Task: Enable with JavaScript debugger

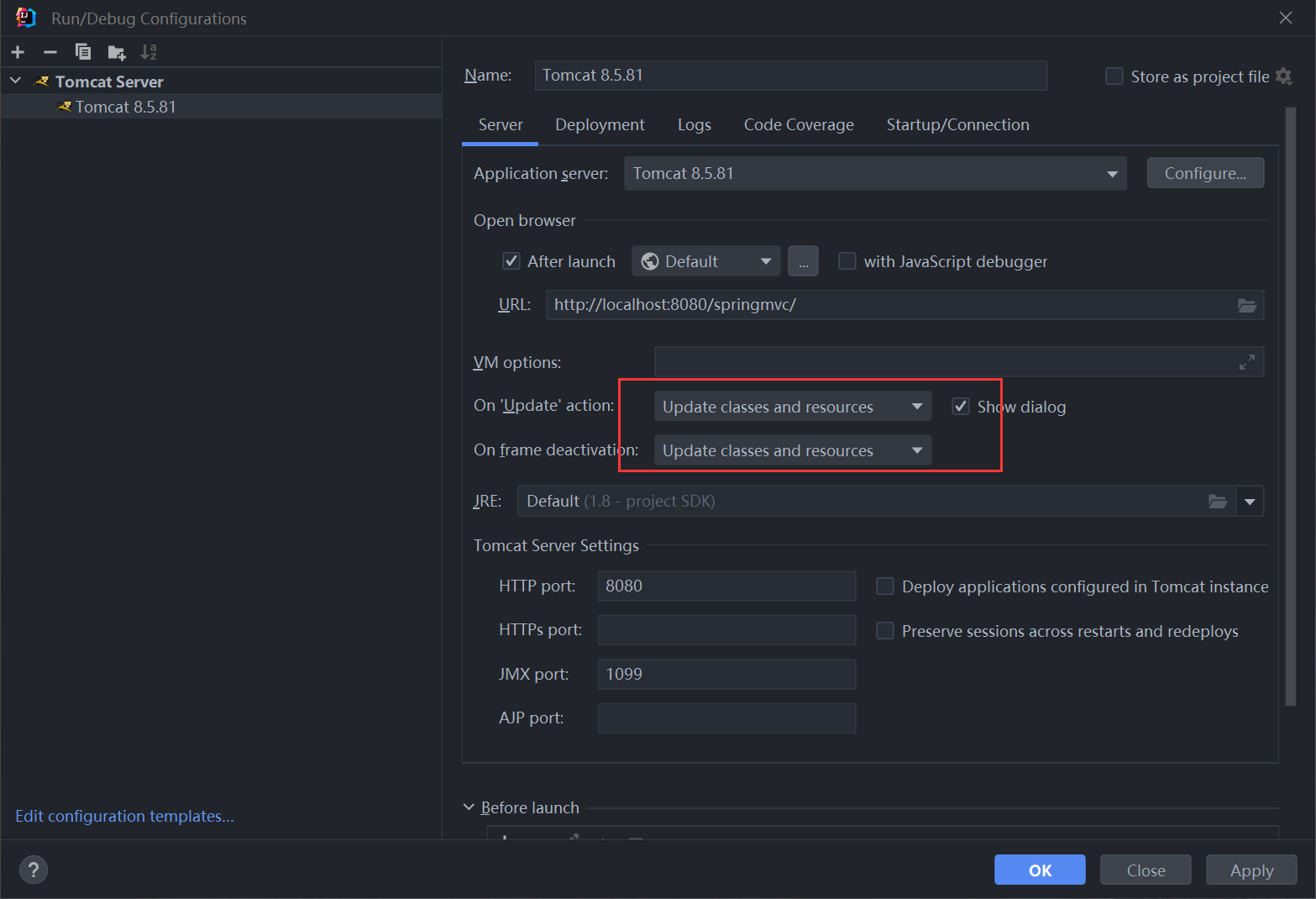Action: click(847, 261)
